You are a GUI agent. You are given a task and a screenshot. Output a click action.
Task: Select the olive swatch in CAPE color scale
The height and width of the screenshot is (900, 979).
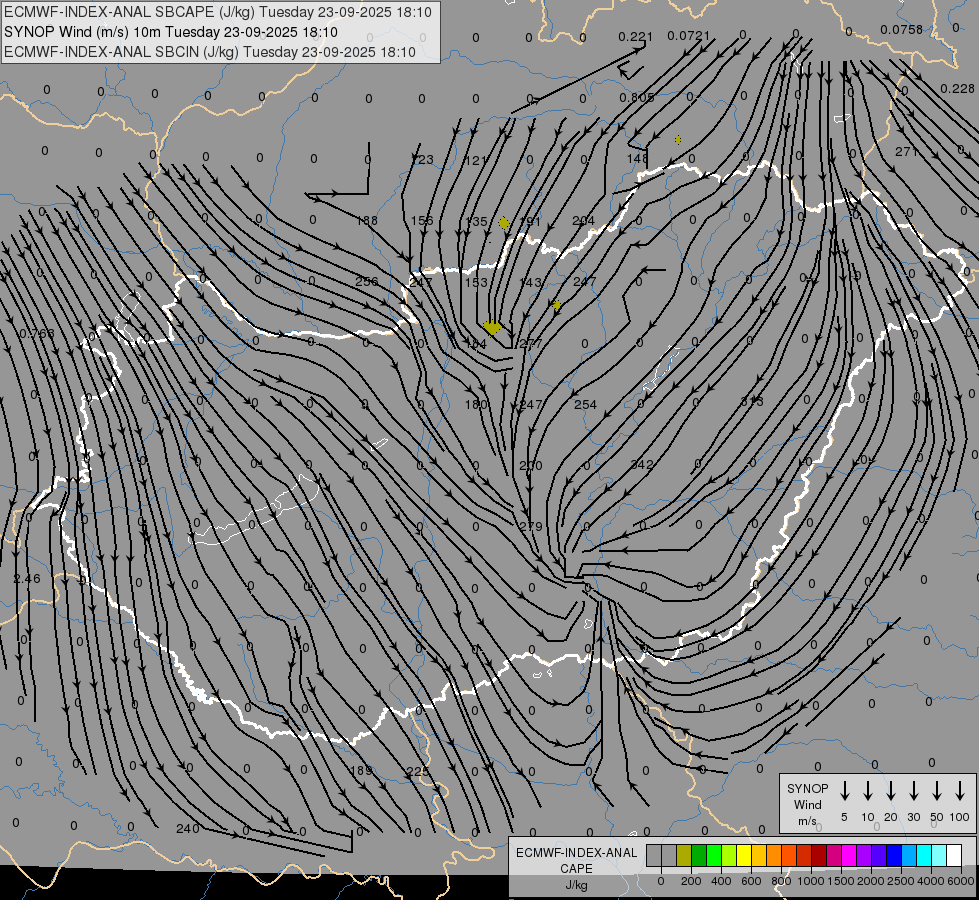pos(684,856)
